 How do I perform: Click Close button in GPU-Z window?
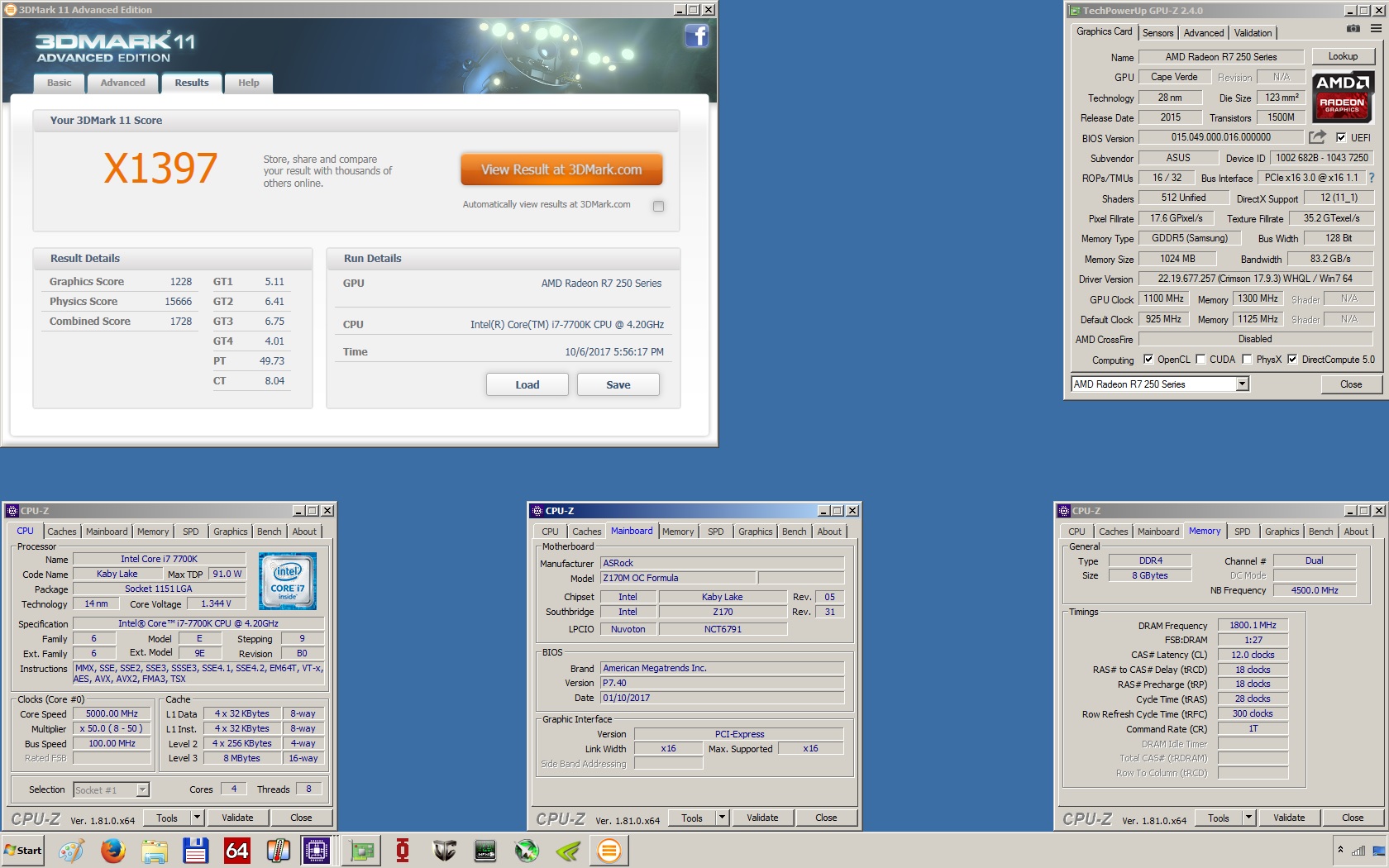(x=1351, y=384)
